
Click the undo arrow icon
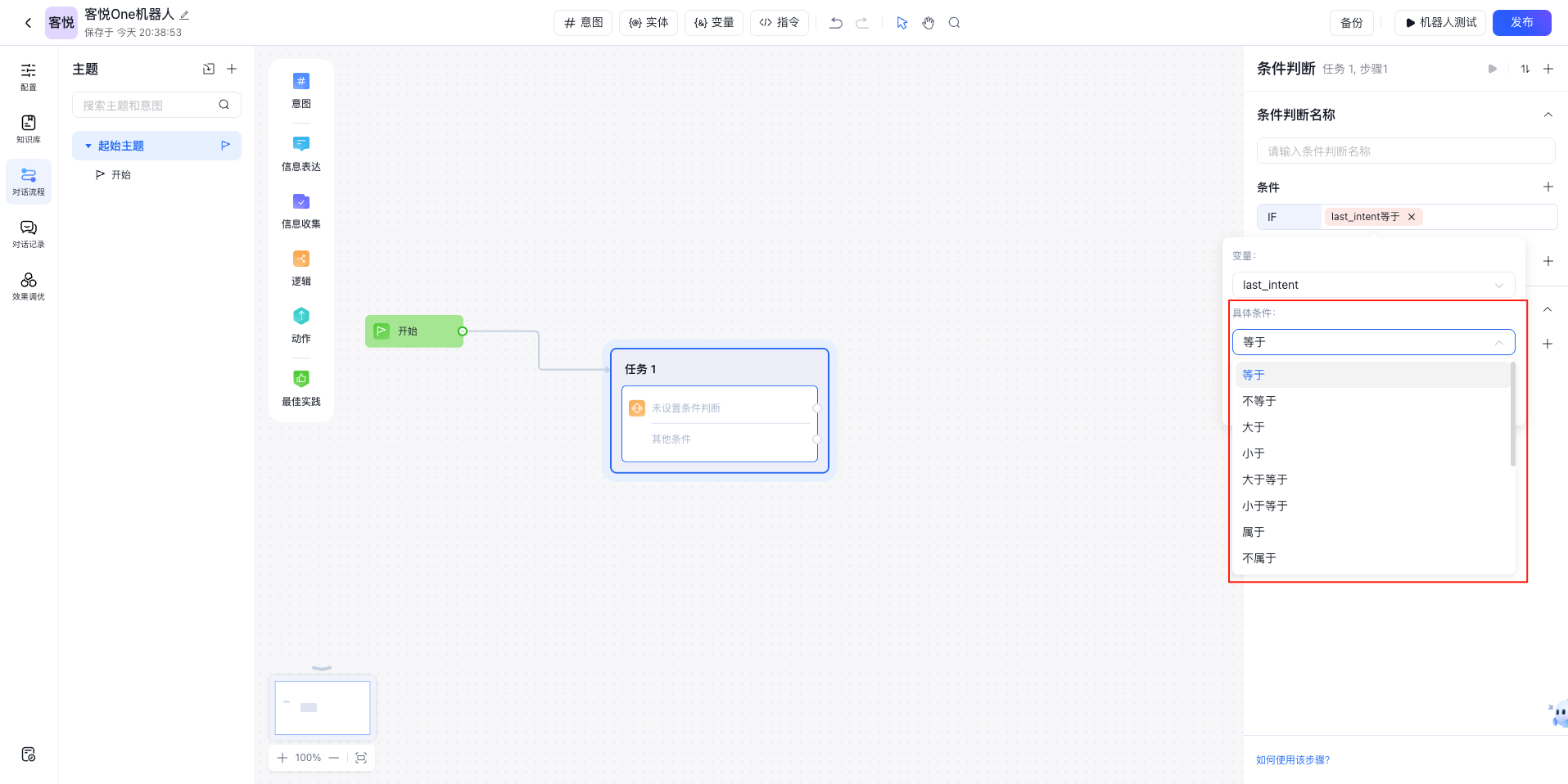835,23
